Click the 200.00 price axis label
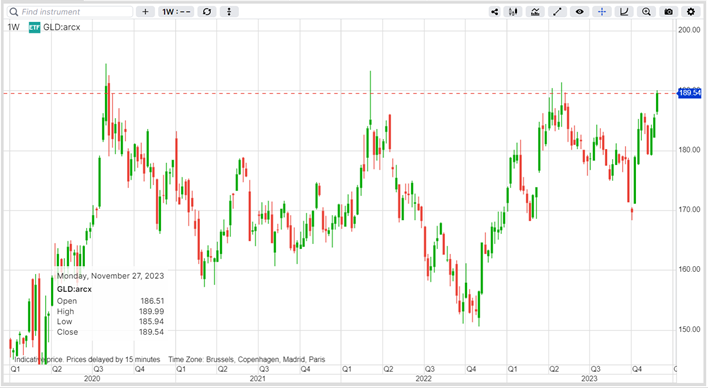This screenshot has height=388, width=708. (689, 30)
